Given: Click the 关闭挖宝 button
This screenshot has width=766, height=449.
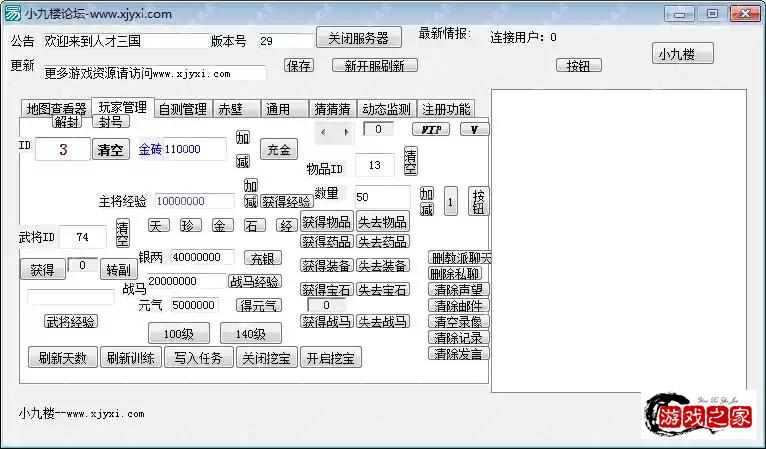Looking at the screenshot, I should (x=267, y=358).
